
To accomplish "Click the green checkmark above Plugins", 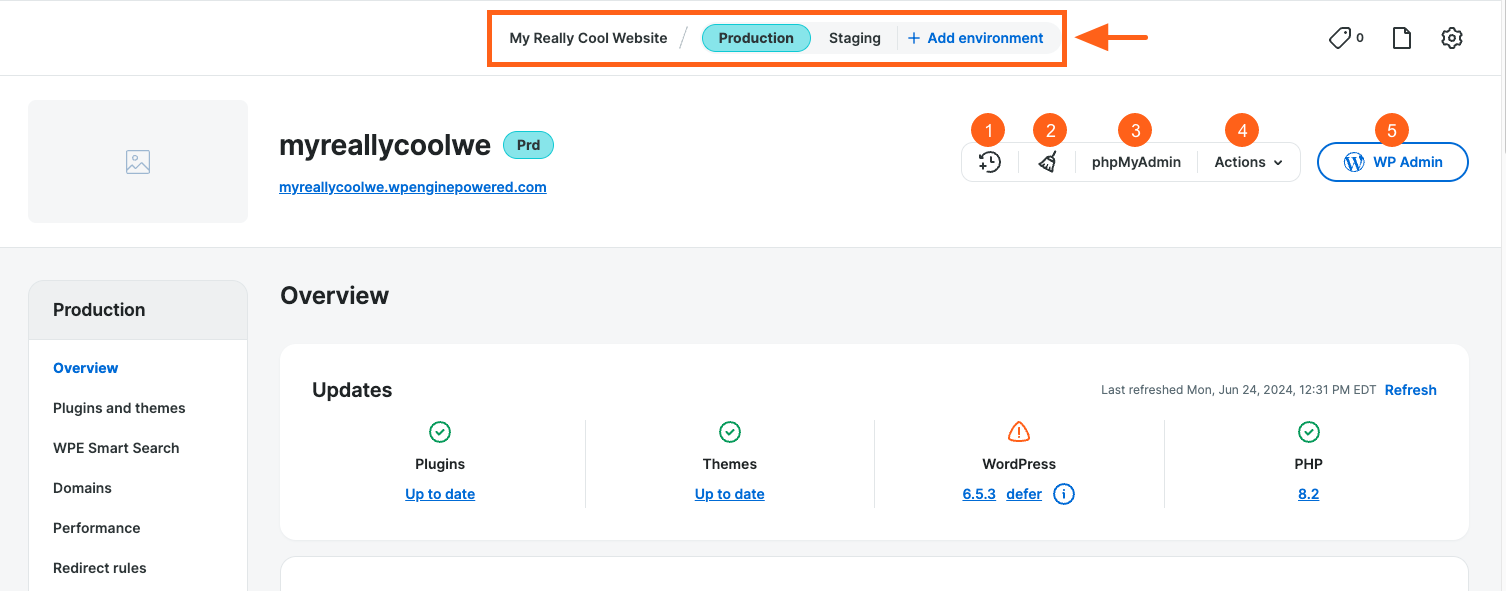I will pos(439,431).
